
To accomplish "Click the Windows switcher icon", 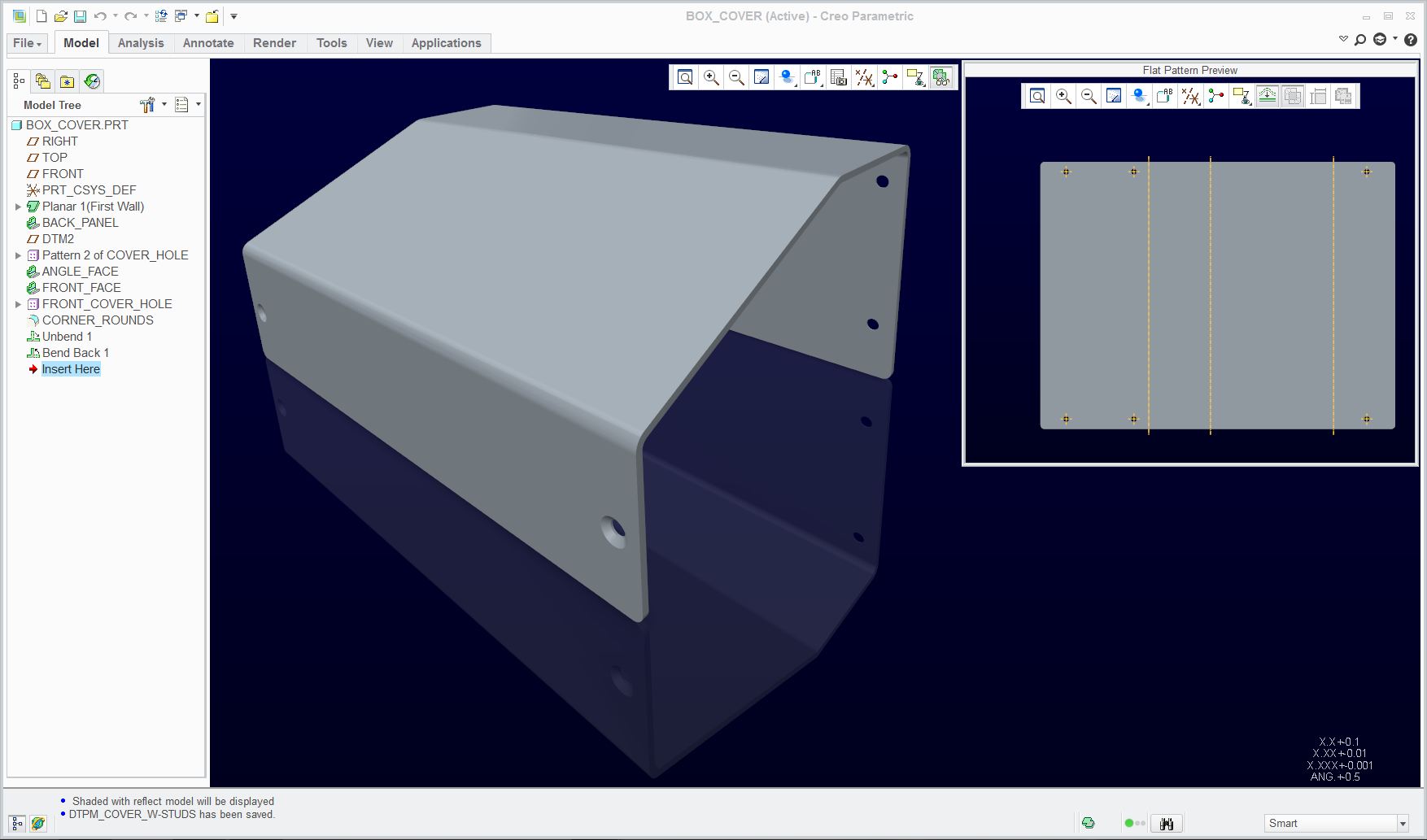I will pos(181,16).
